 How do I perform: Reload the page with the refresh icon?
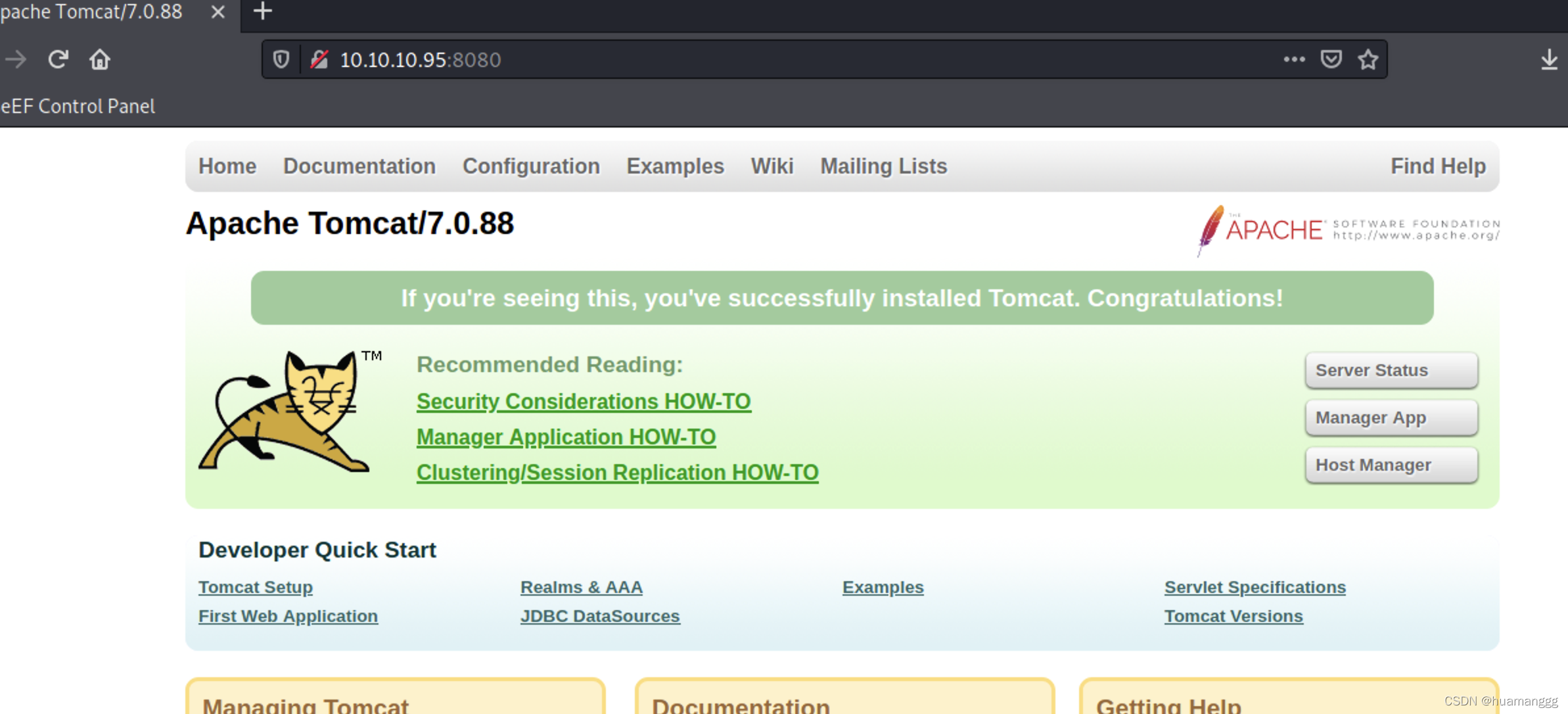pos(58,60)
